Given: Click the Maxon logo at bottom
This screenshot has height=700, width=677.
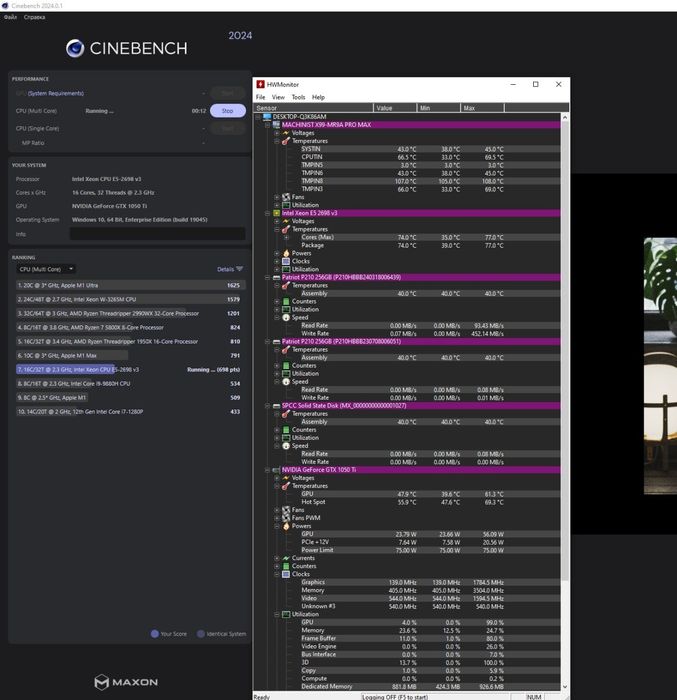Looking at the screenshot, I should 126,682.
